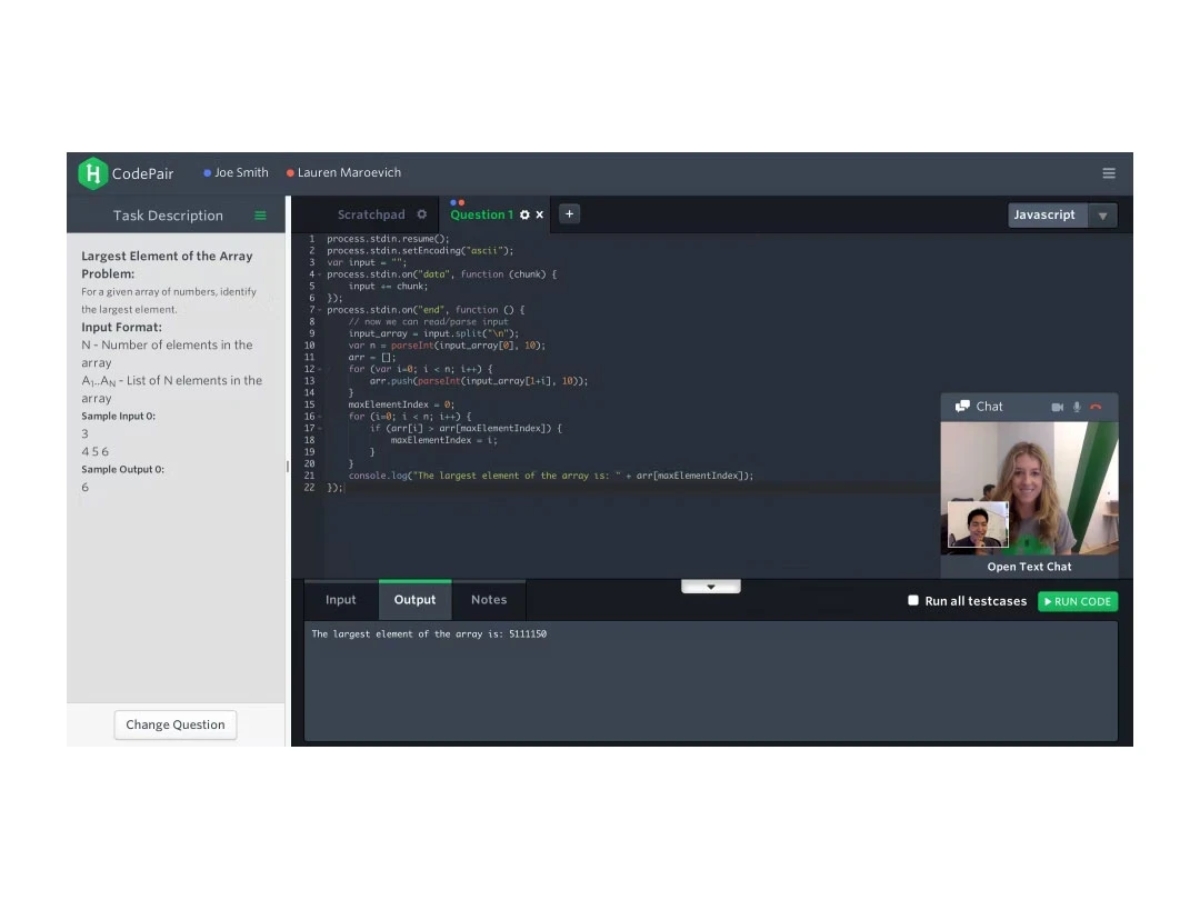Open the hamburger menu in the header
The width and height of the screenshot is (1200, 900).
(1109, 173)
